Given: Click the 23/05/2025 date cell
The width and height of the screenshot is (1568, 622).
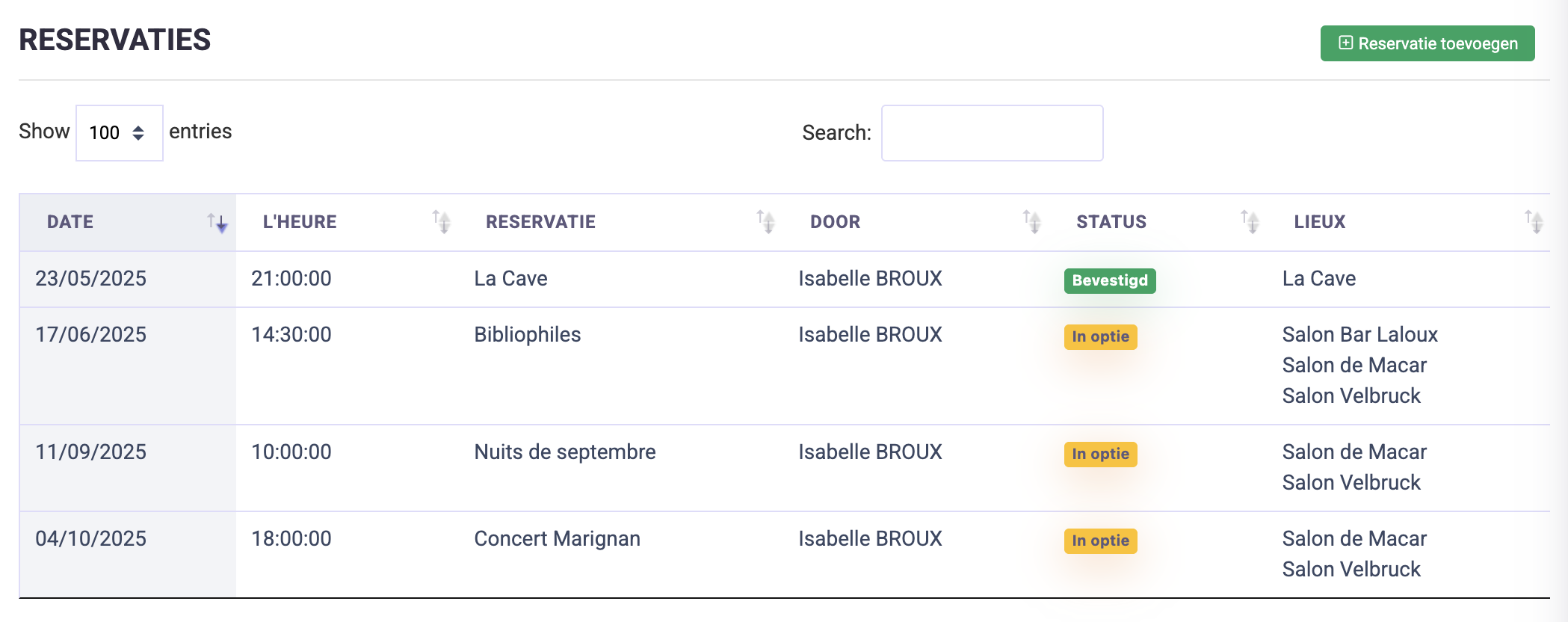Looking at the screenshot, I should click(x=90, y=279).
